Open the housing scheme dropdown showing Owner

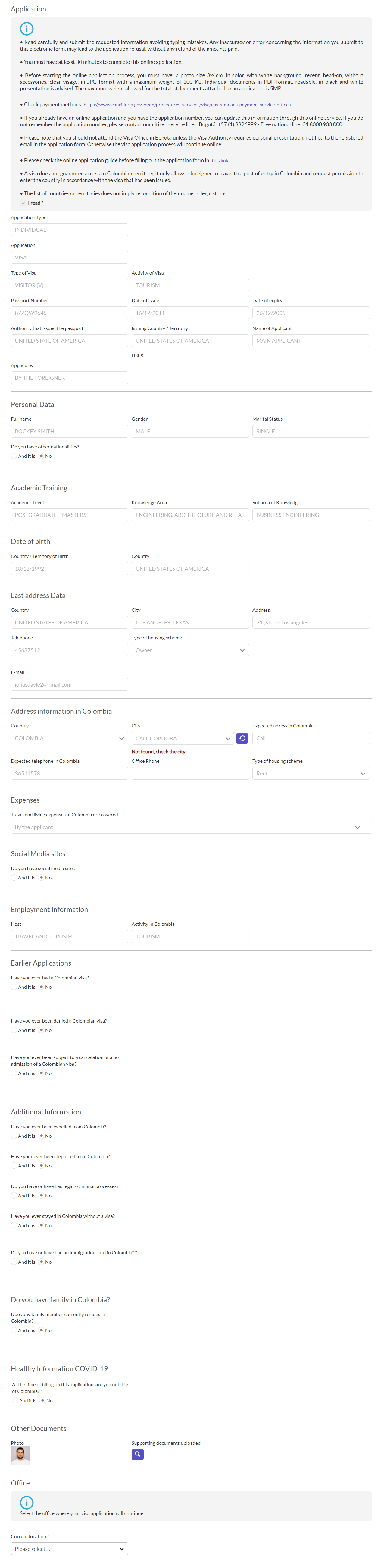[x=190, y=650]
